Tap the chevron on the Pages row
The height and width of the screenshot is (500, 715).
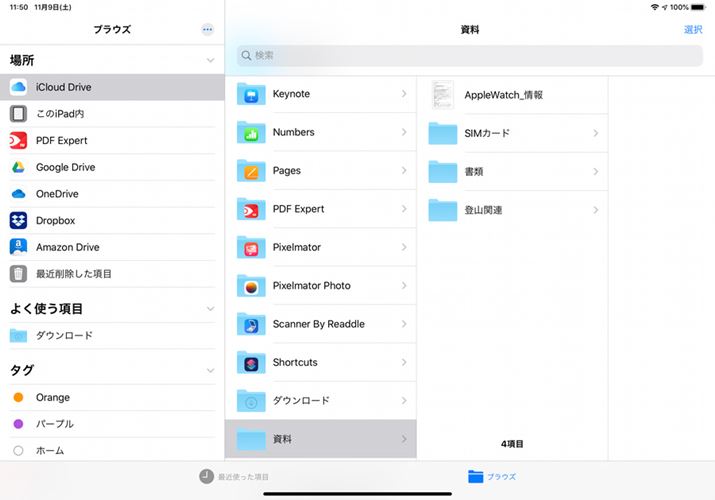pos(404,170)
